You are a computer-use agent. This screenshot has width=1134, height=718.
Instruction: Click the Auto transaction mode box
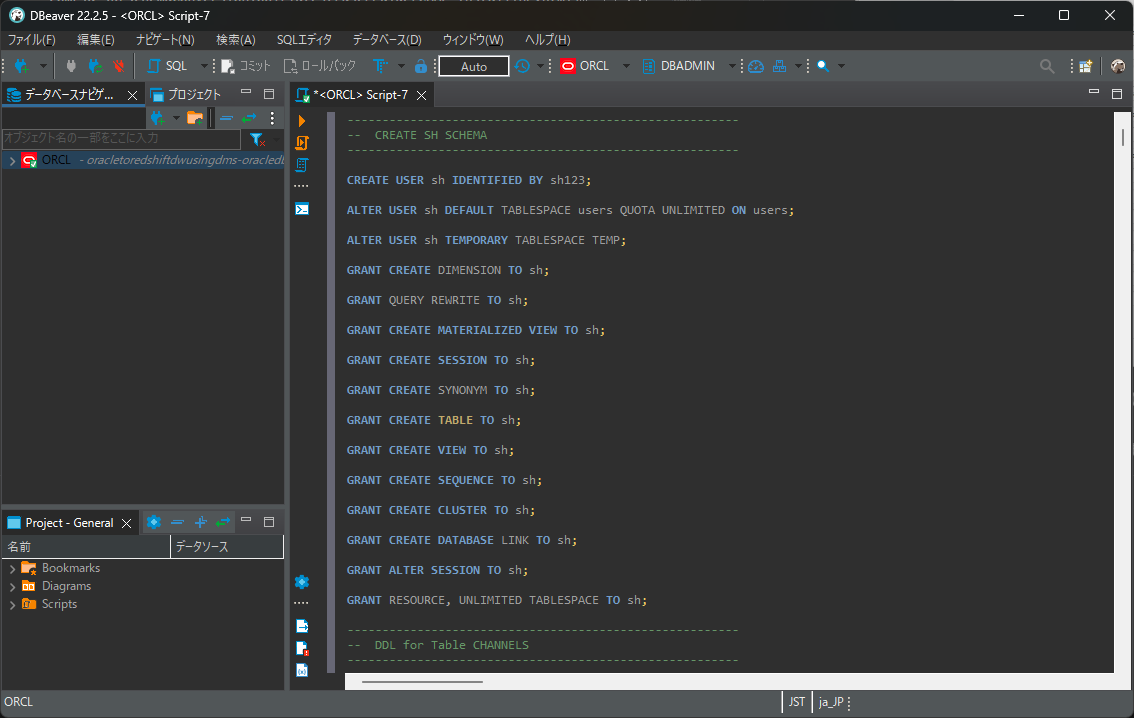click(x=474, y=66)
